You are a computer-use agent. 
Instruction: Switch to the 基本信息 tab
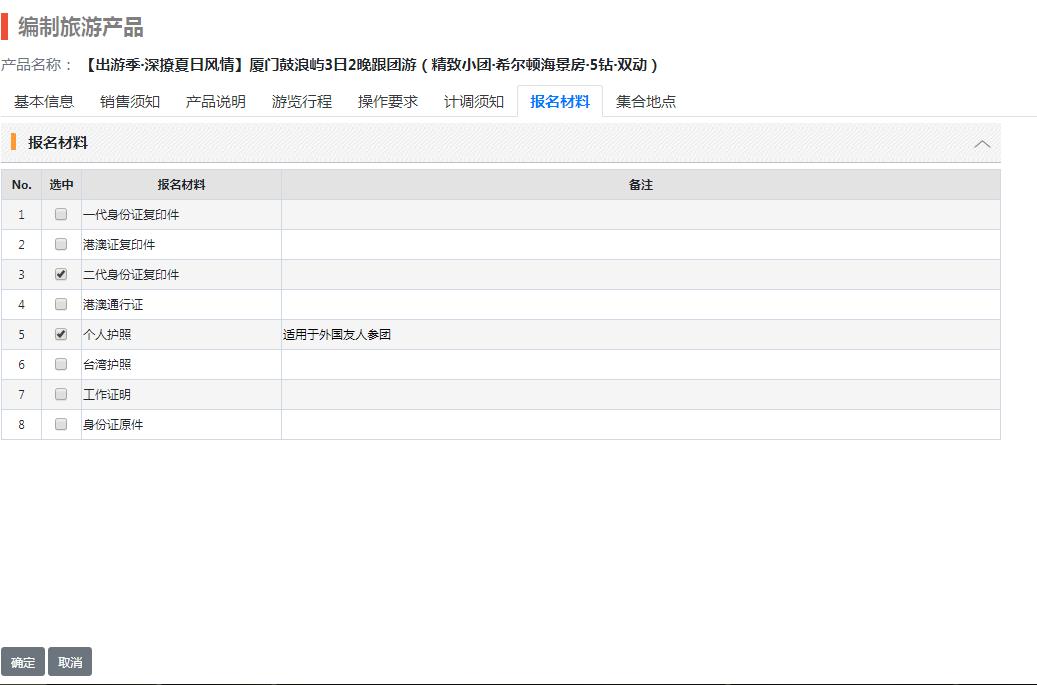tap(44, 101)
